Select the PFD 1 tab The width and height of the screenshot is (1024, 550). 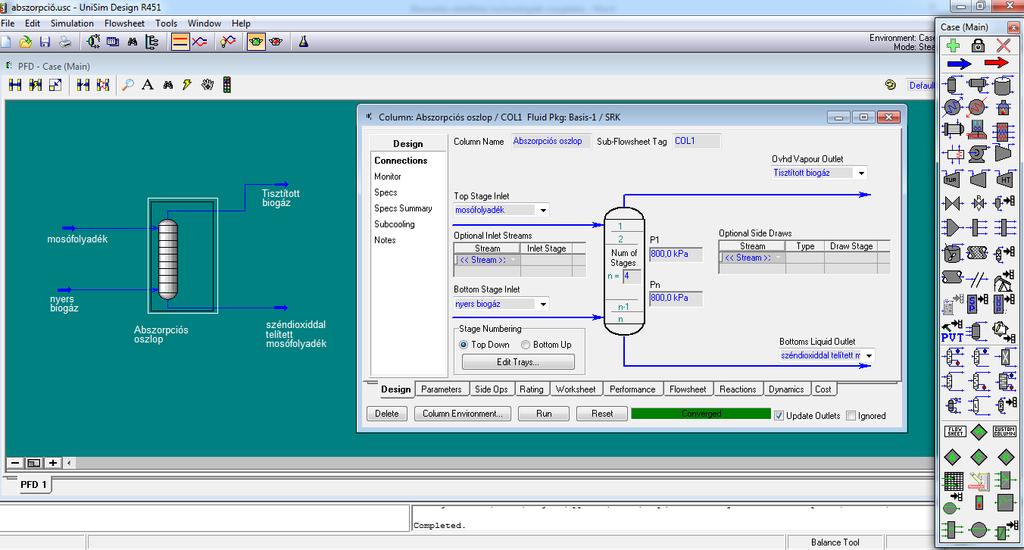pos(33,485)
